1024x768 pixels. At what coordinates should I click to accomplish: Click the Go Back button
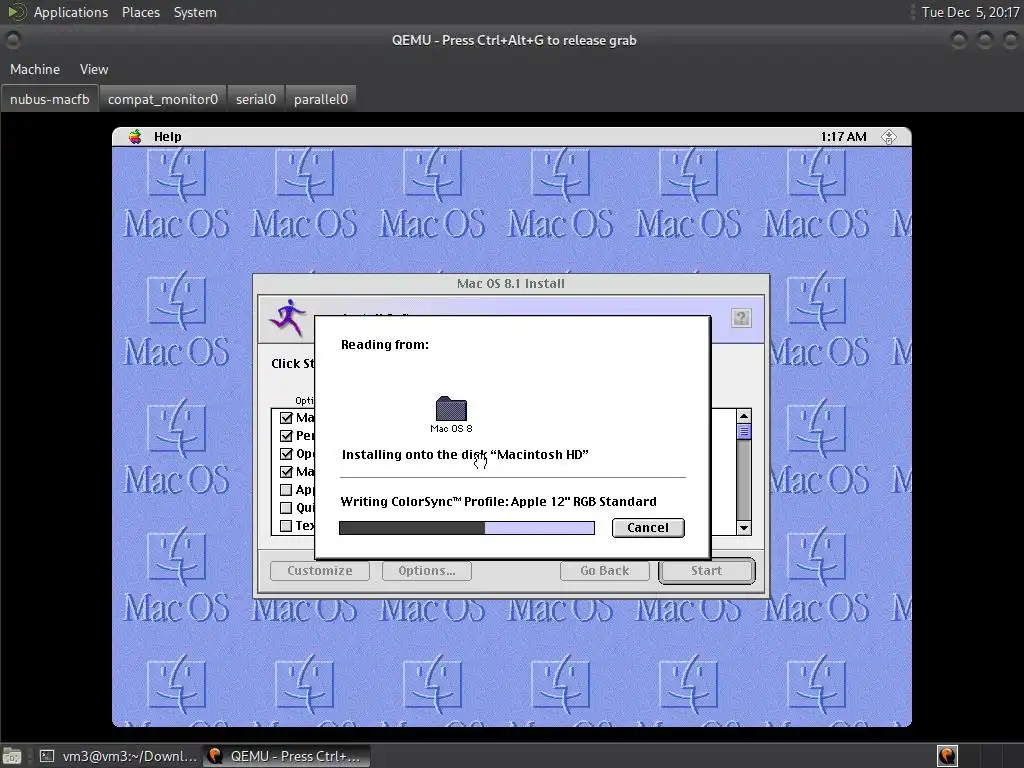[x=605, y=571]
